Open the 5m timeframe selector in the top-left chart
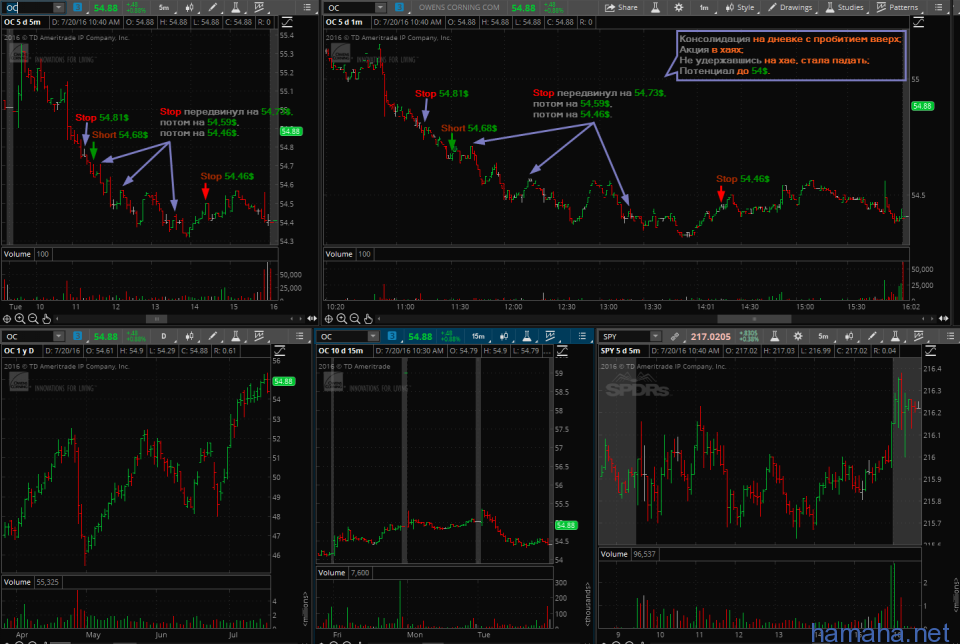Screen dimensions: 960x644 (x=163, y=7)
